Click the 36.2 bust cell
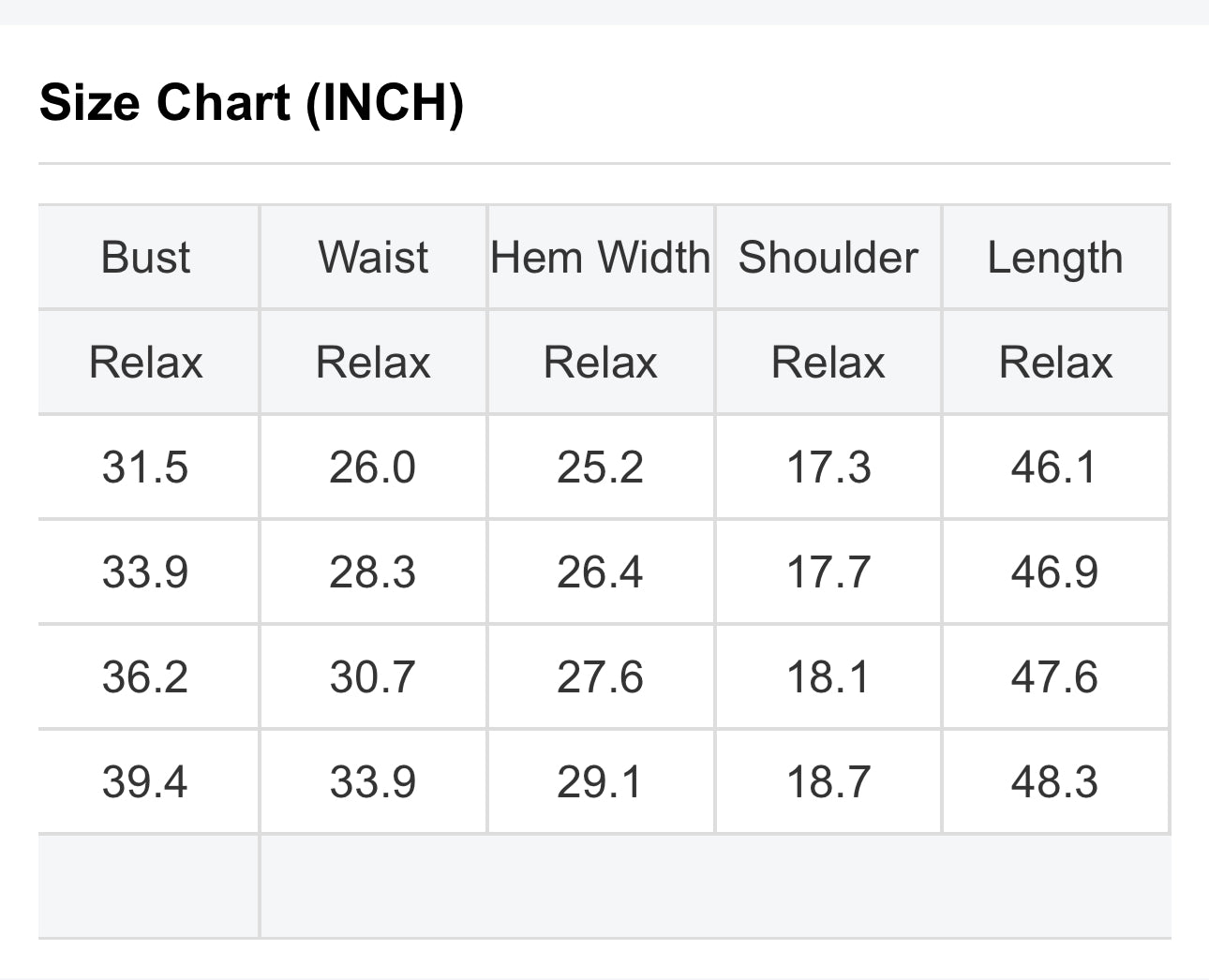Screen dimensions: 1209x980 (145, 676)
